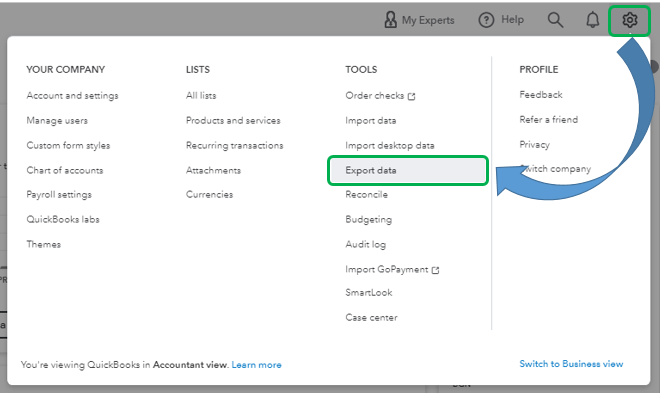The width and height of the screenshot is (660, 393).
Task: Open Products and services
Action: (x=233, y=120)
